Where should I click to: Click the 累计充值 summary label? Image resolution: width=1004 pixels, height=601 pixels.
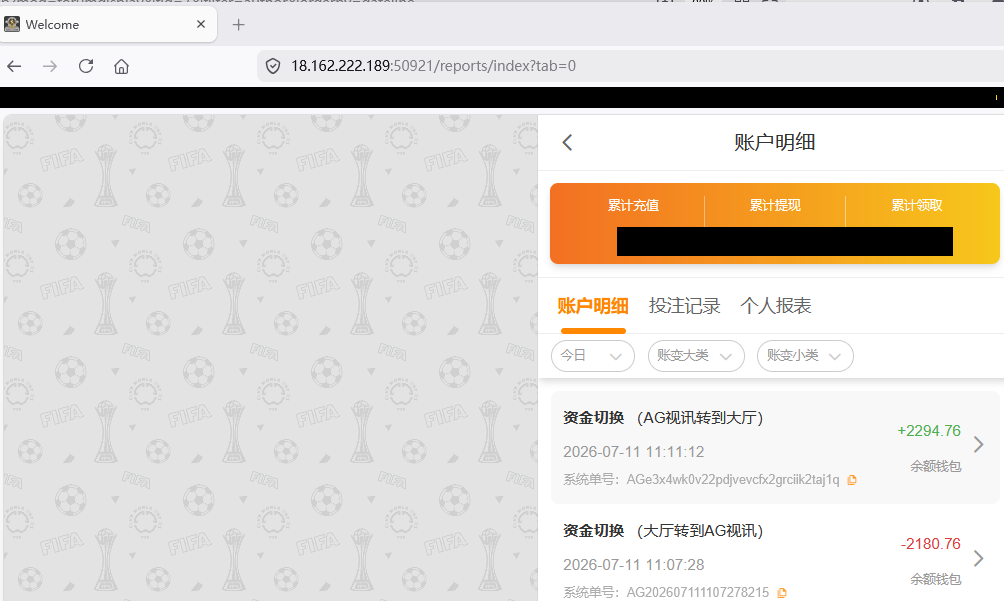coord(633,205)
